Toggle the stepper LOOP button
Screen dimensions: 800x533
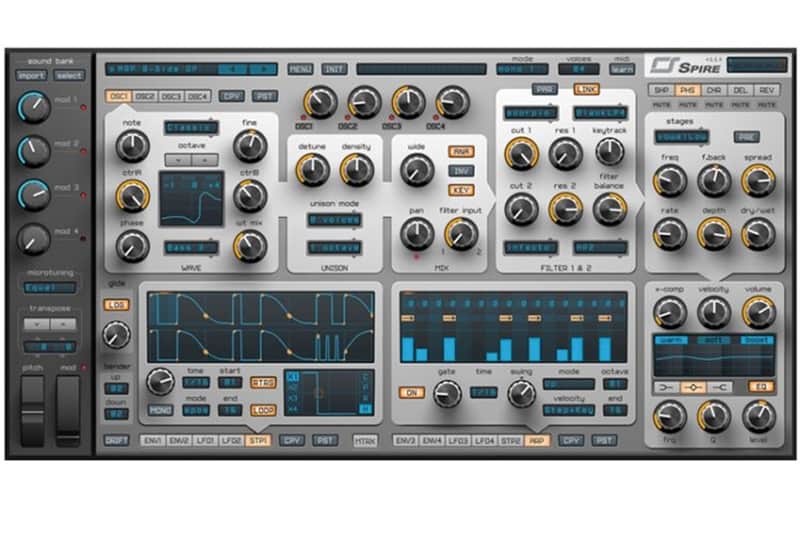(x=263, y=410)
